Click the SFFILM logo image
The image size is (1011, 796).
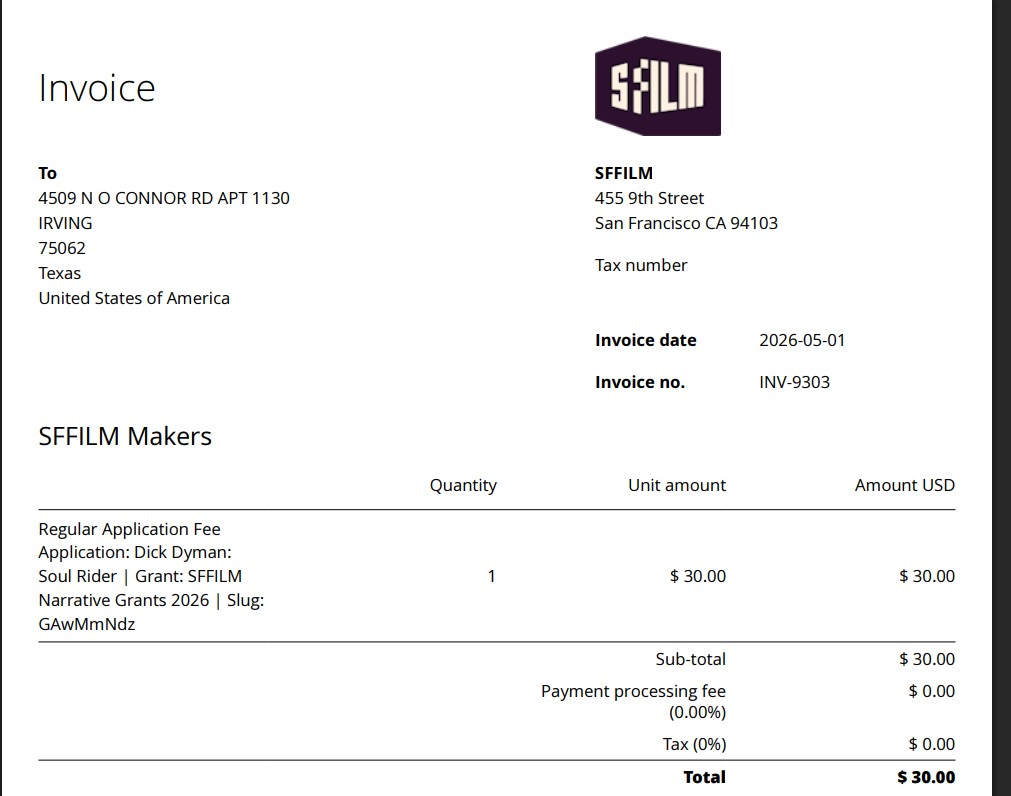point(658,86)
